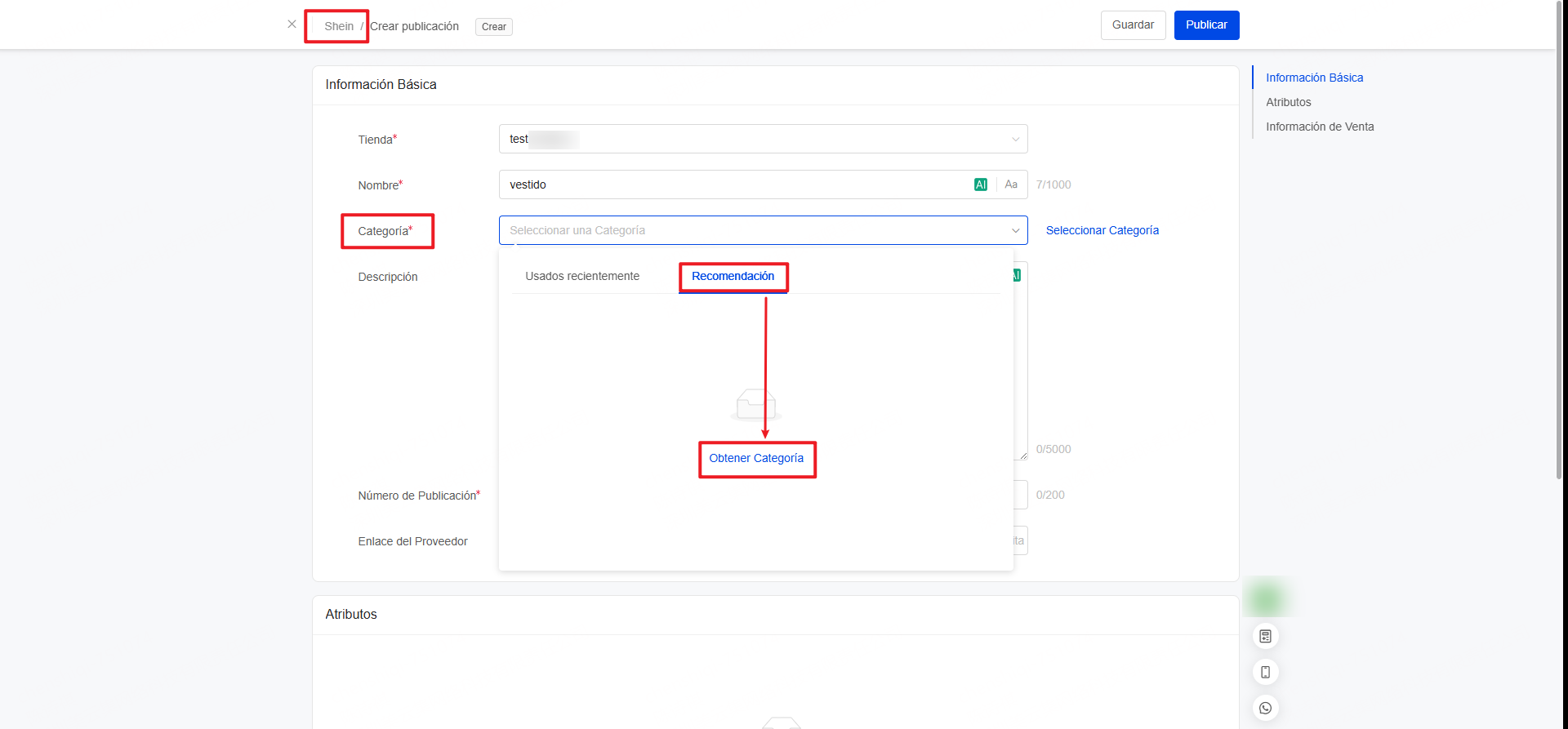The height and width of the screenshot is (729, 1568).
Task: Close the page with the X icon
Action: [292, 24]
